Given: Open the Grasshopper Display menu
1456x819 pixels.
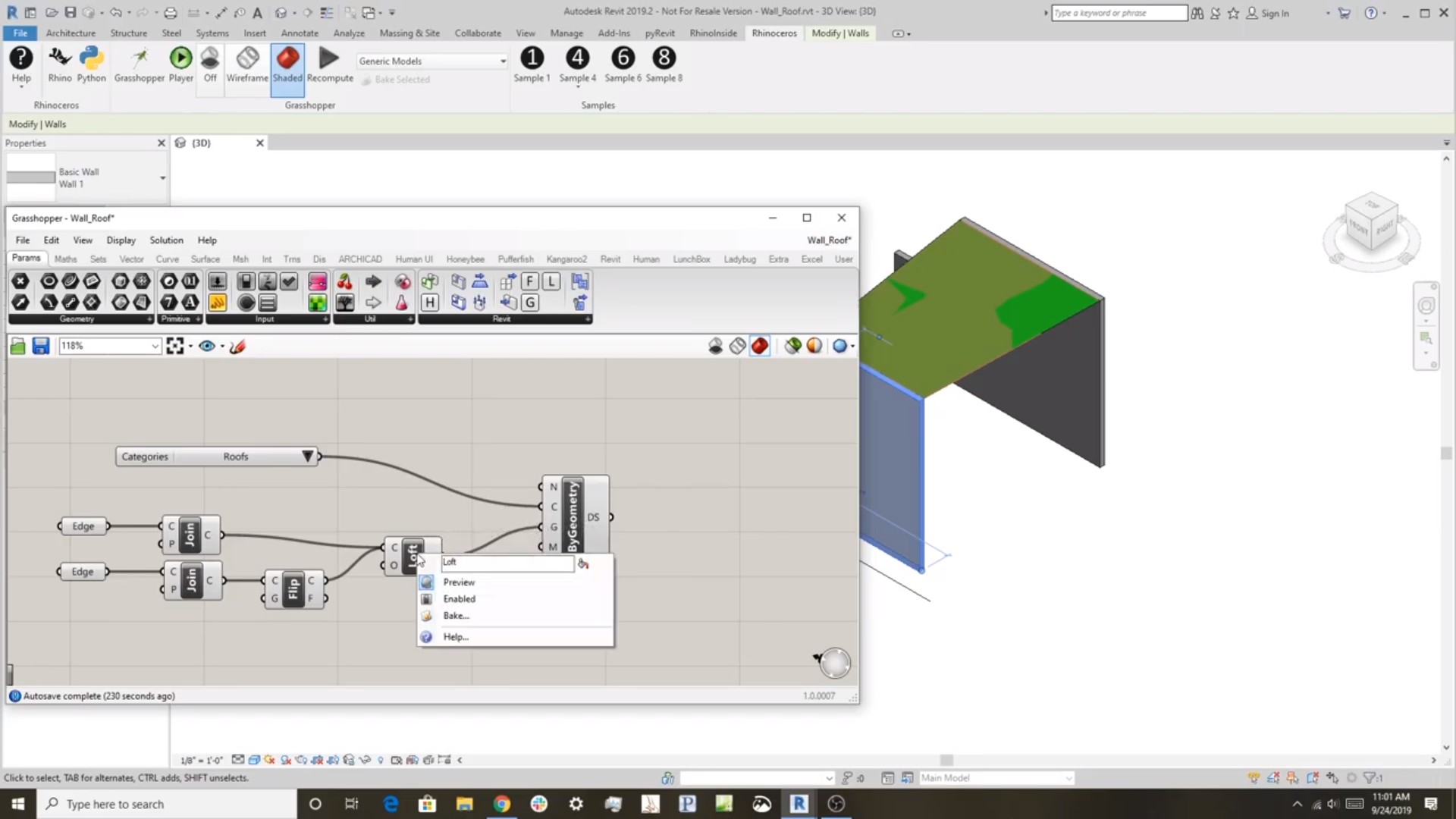Looking at the screenshot, I should [121, 240].
